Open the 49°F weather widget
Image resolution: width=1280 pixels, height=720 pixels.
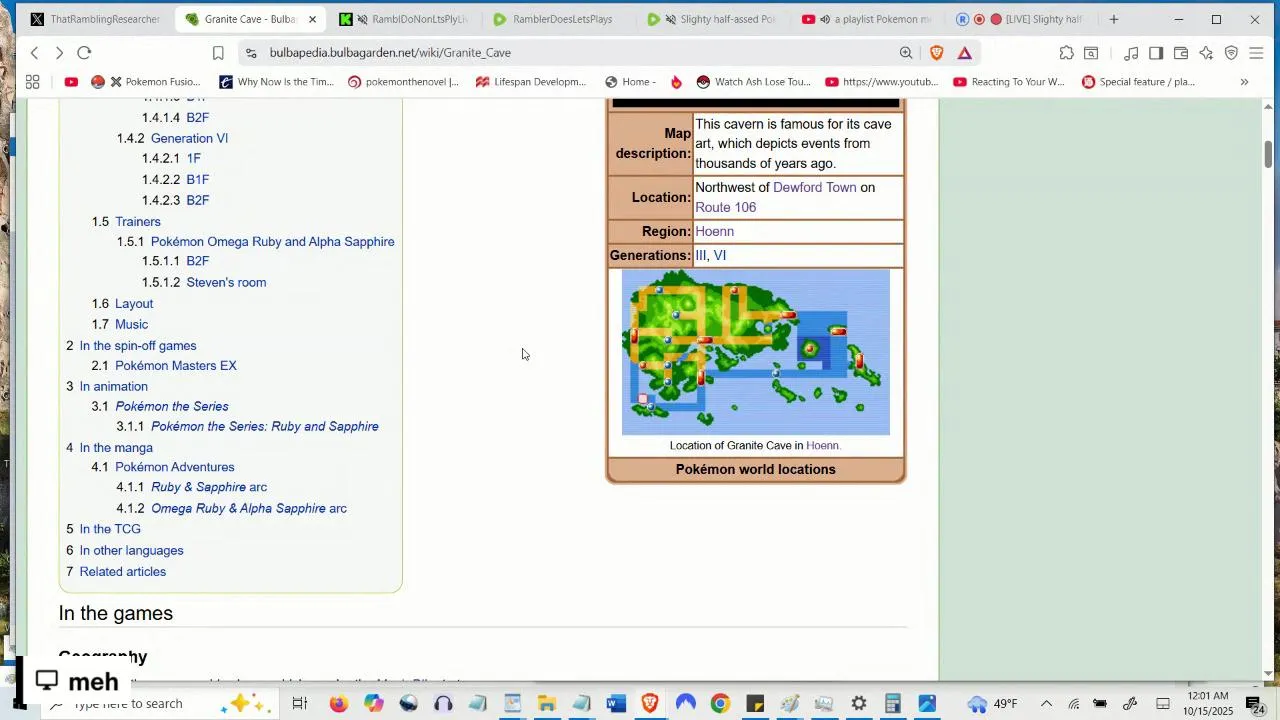click(992, 704)
